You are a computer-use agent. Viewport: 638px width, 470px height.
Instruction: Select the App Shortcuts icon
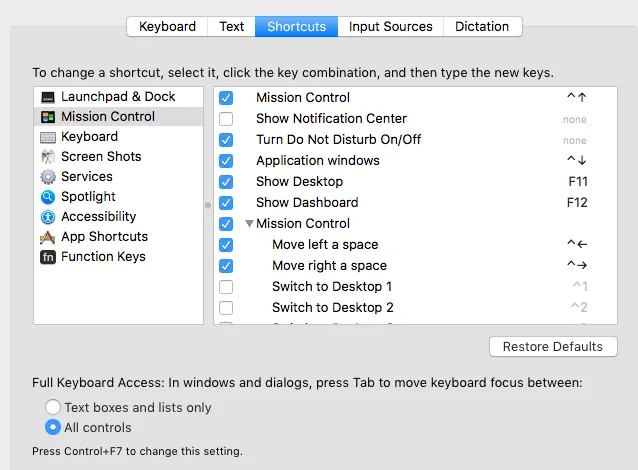tap(48, 237)
